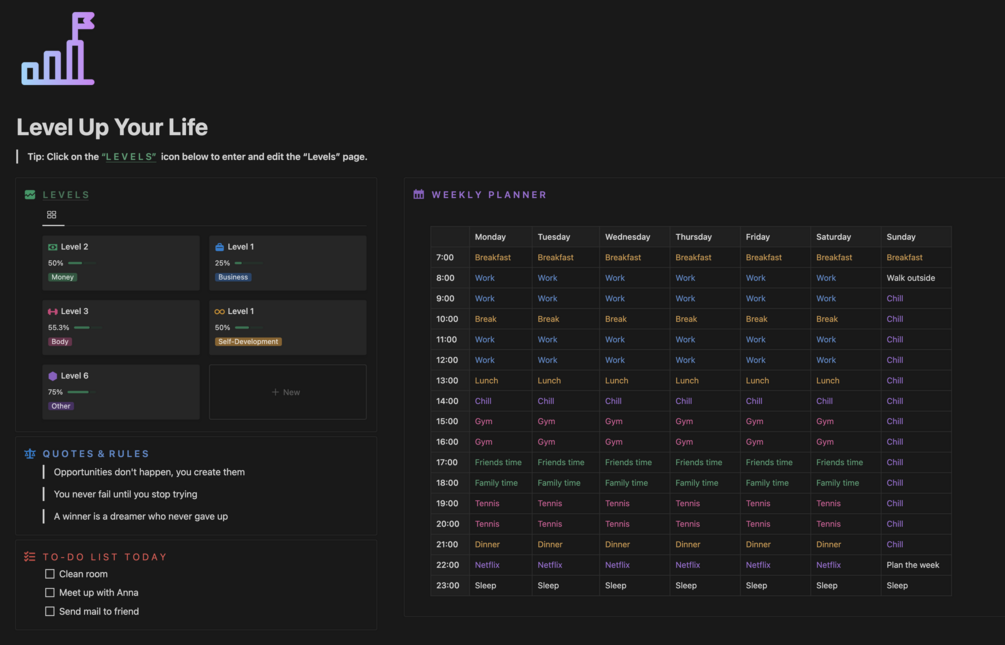This screenshot has width=1005, height=645.
Task: Click the briefcase icon on the Business card
Action: pyautogui.click(x=220, y=247)
